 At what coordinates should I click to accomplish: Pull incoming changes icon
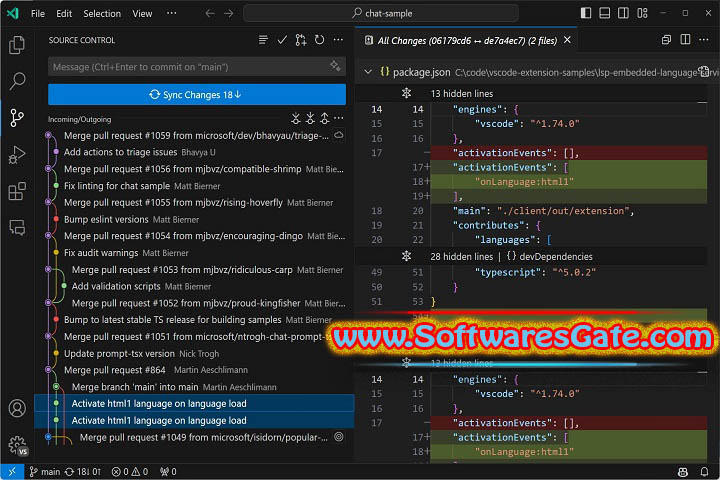[x=310, y=119]
